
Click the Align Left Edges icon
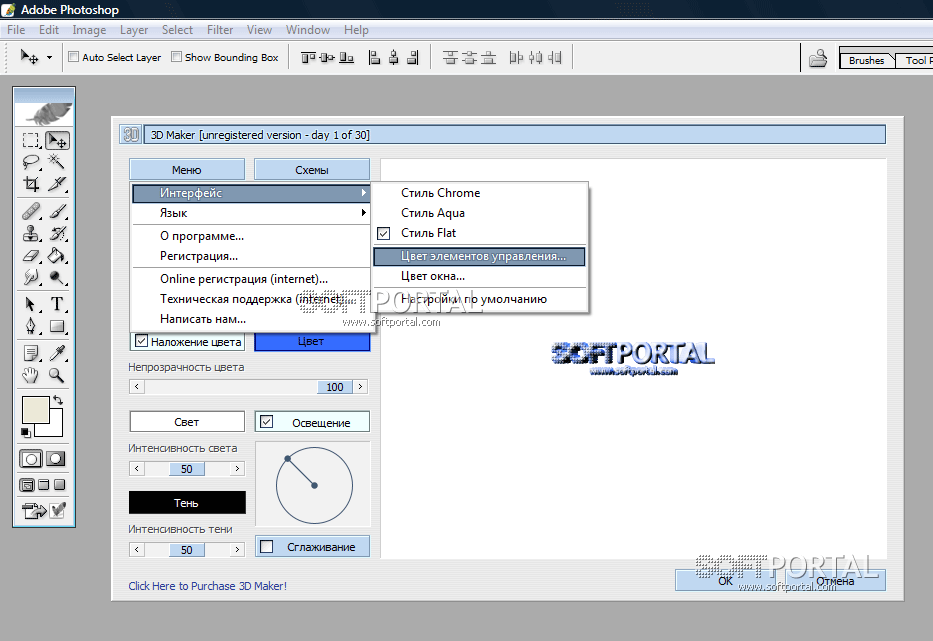pyautogui.click(x=374, y=58)
